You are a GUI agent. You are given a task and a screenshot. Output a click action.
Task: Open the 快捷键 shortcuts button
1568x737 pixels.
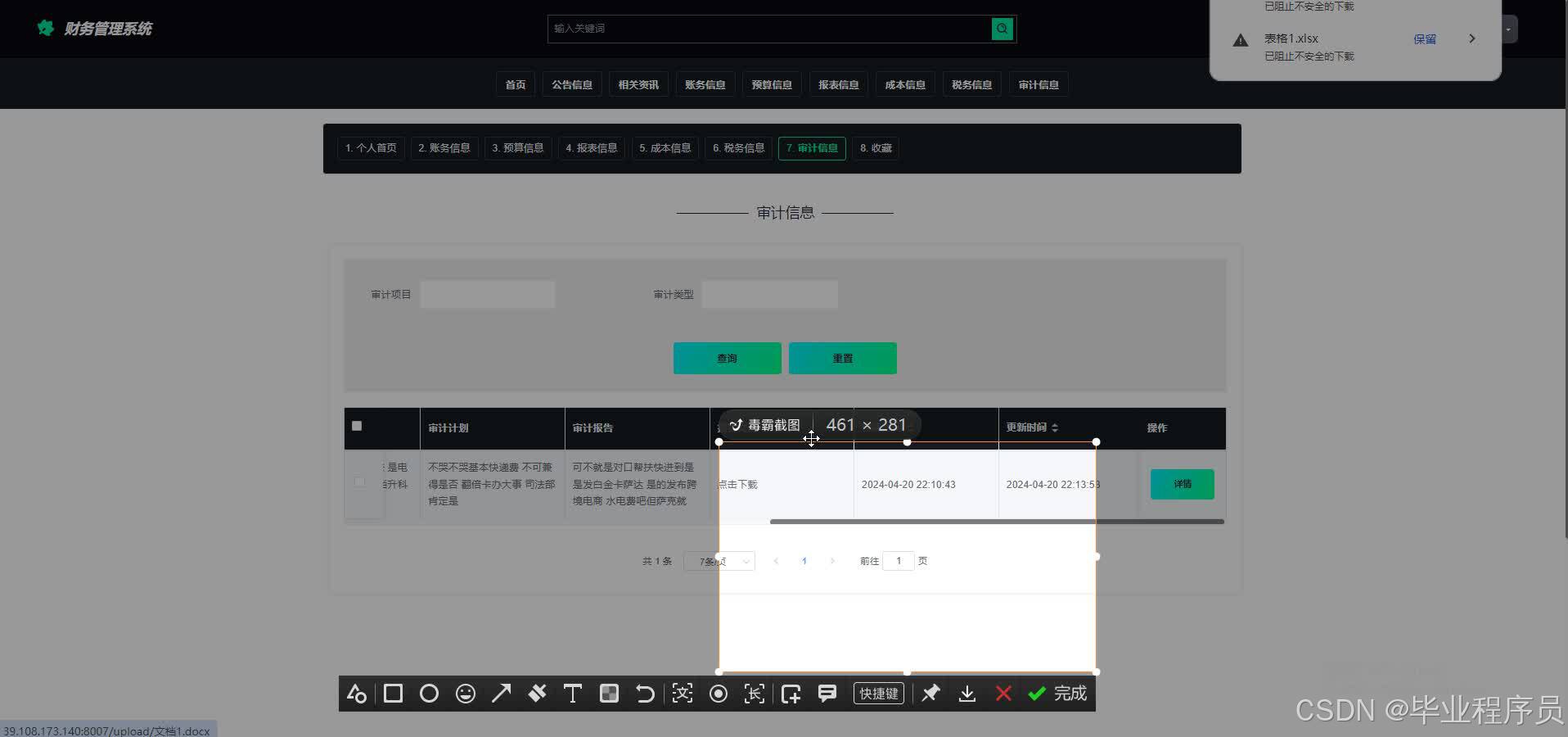[879, 694]
